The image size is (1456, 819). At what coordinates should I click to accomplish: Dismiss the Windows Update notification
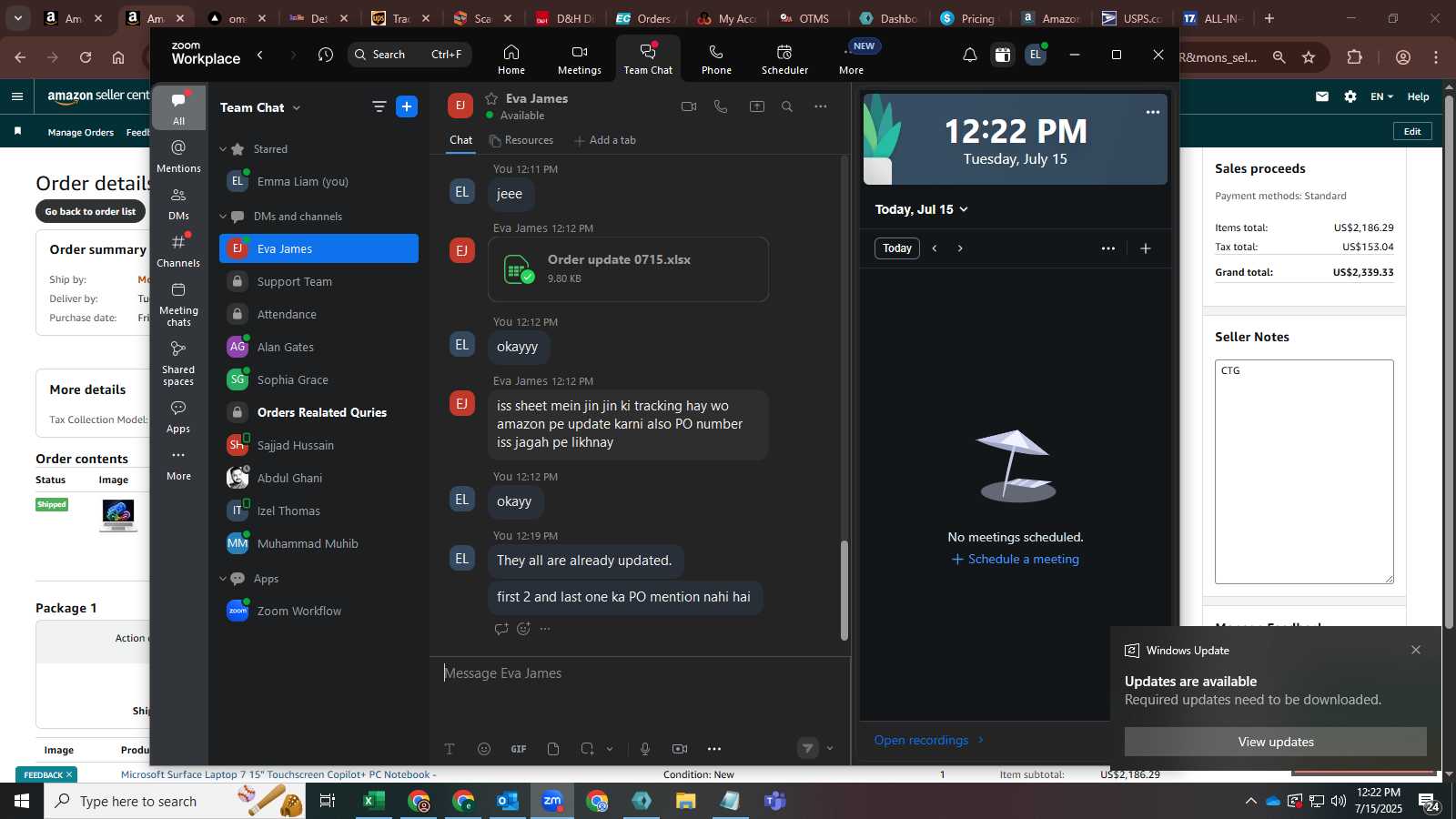[x=1416, y=650]
